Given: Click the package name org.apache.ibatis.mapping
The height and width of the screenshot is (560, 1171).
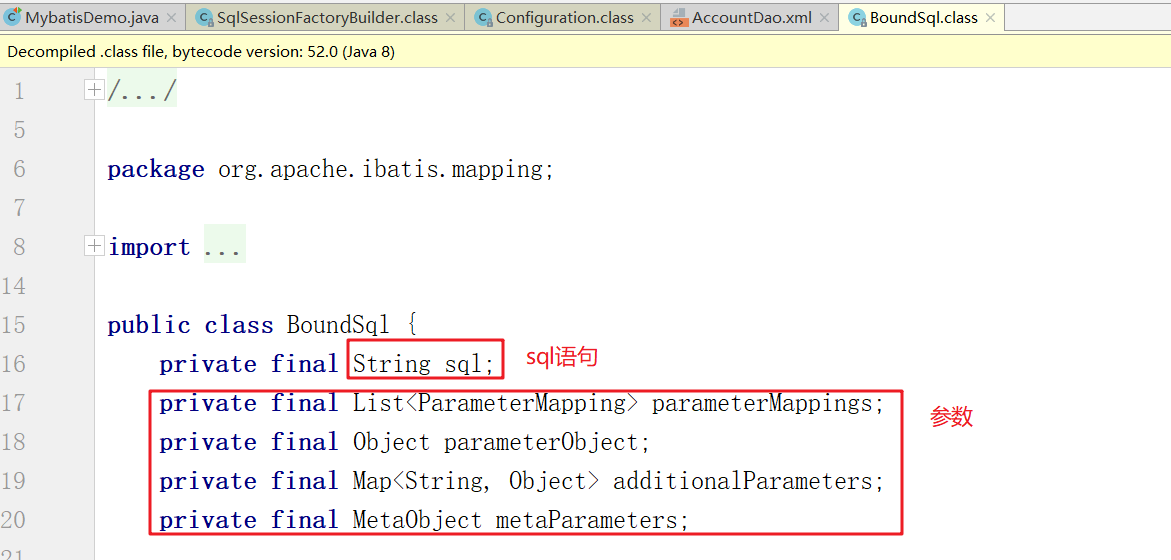Looking at the screenshot, I should coord(381,169).
